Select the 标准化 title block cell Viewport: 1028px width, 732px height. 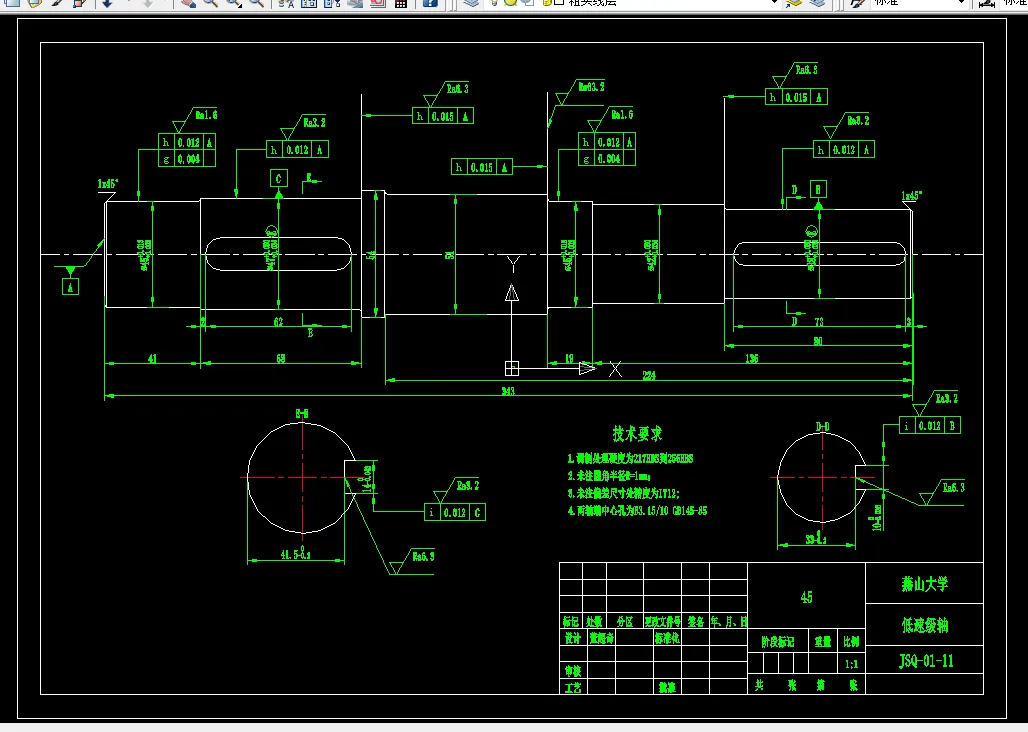[x=667, y=638]
